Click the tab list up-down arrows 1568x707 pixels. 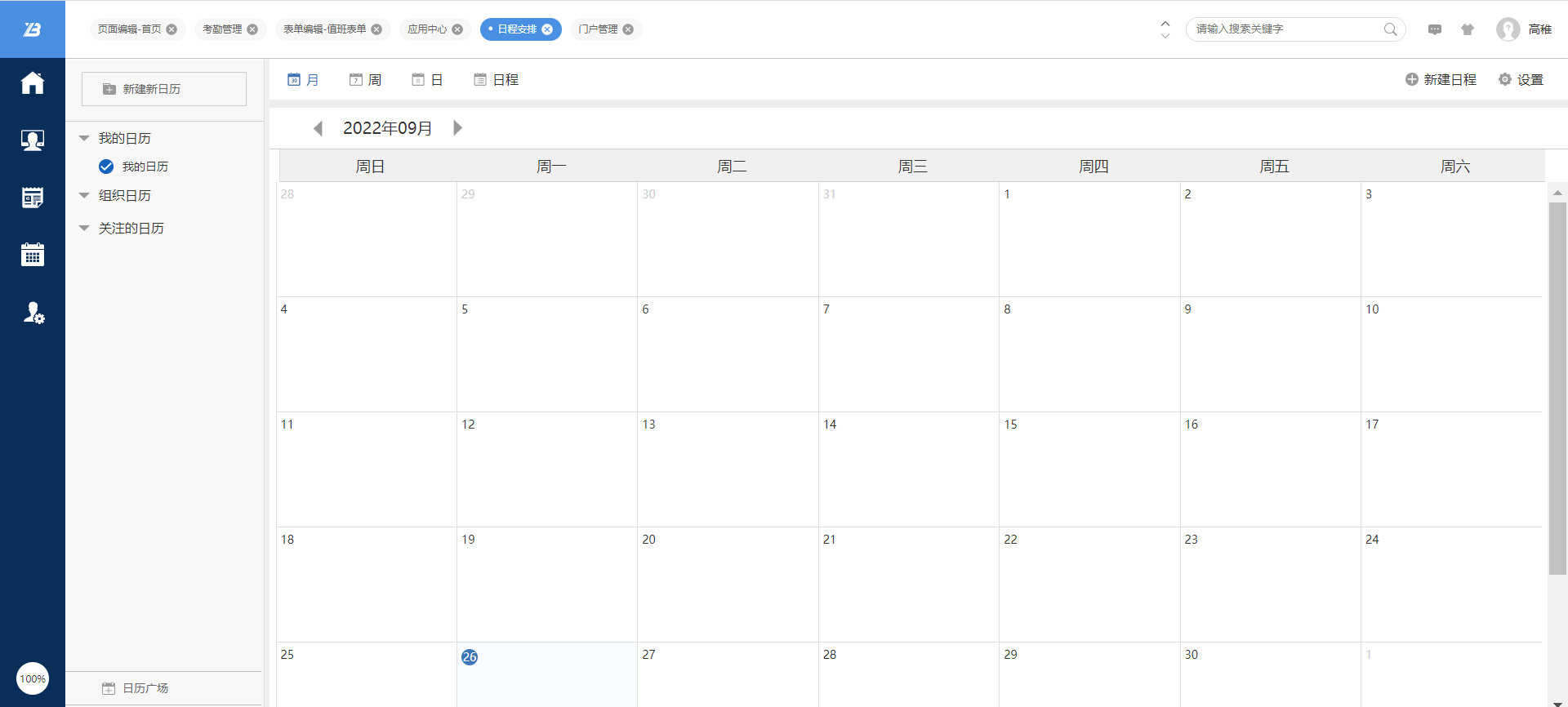(x=1165, y=29)
